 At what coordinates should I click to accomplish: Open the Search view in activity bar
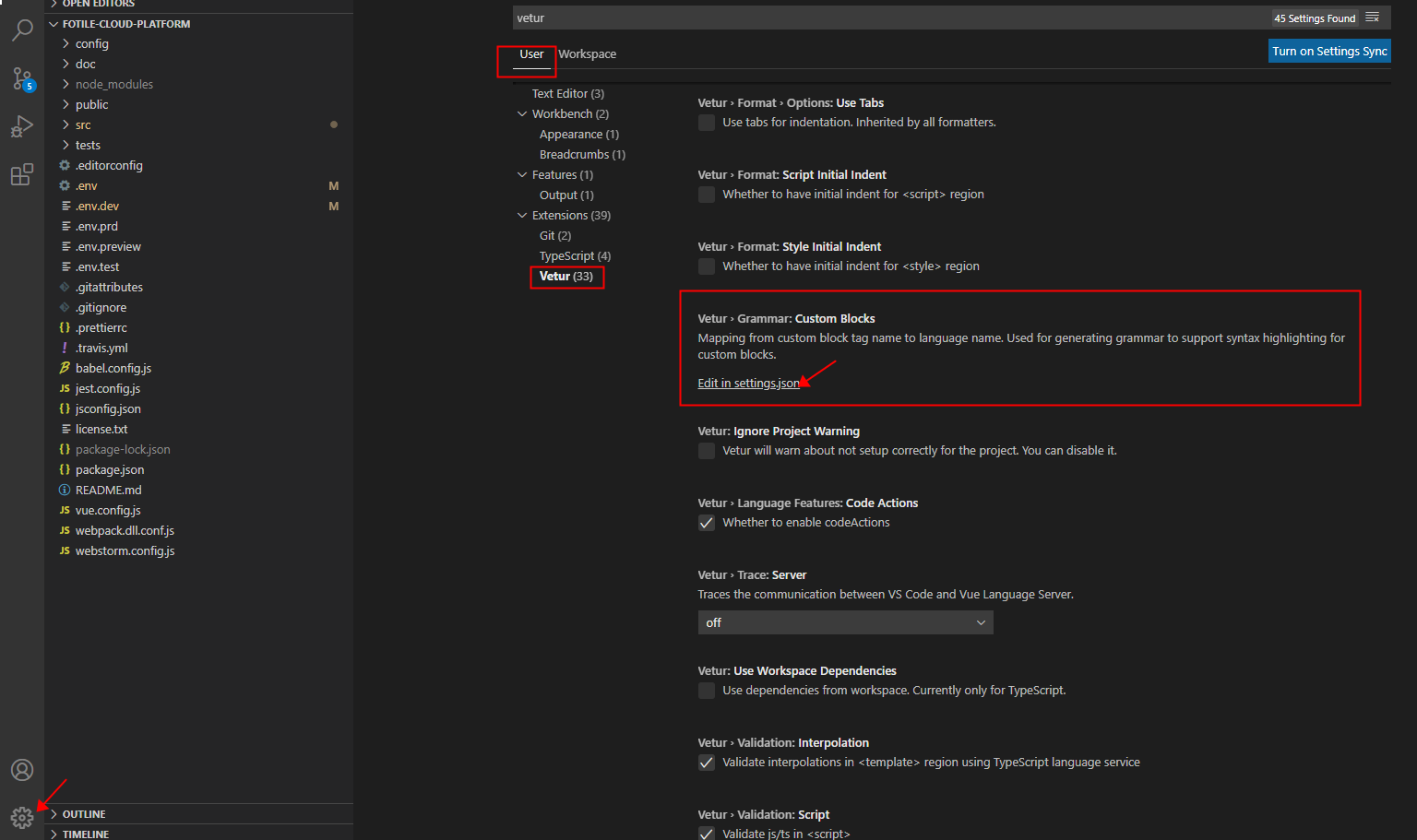click(x=22, y=30)
